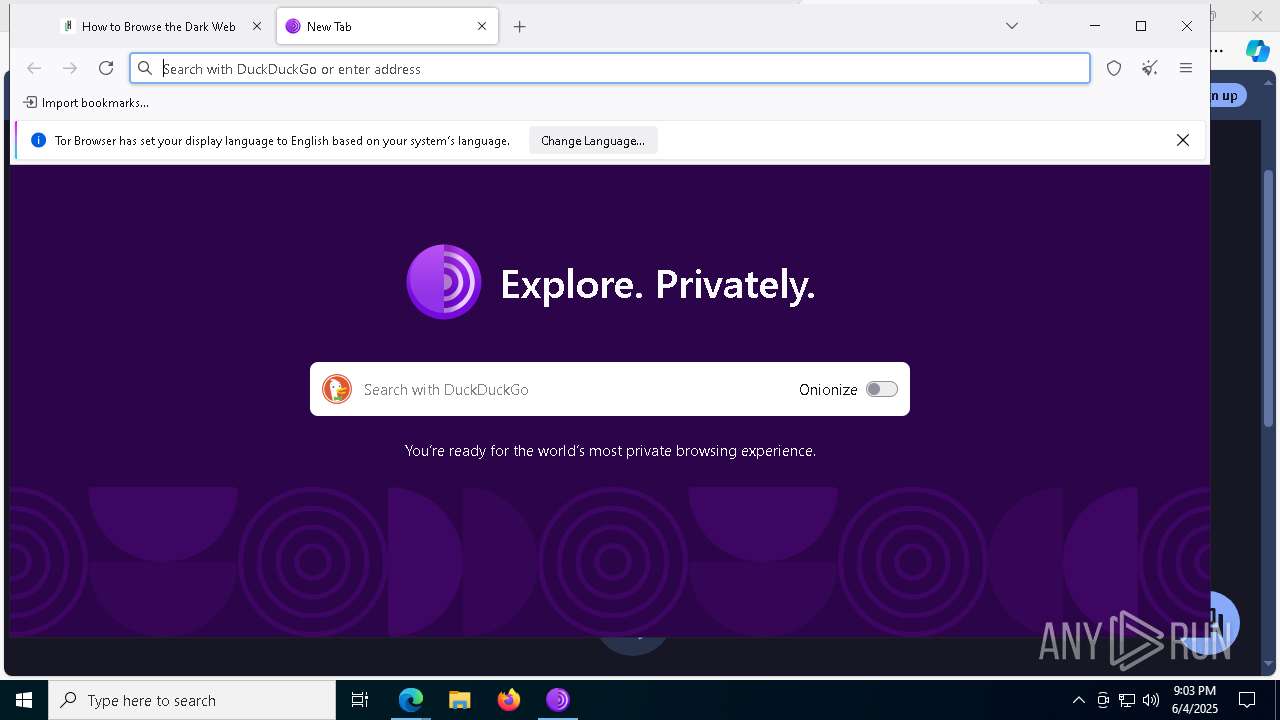Open the notification center icon
1280x720 pixels.
click(x=1248, y=700)
